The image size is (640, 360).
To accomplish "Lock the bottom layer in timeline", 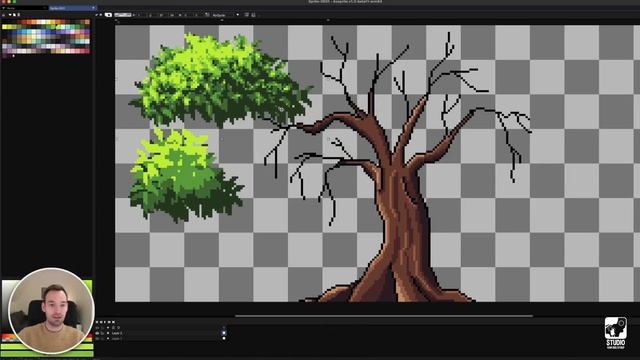I will pyautogui.click(x=102, y=338).
